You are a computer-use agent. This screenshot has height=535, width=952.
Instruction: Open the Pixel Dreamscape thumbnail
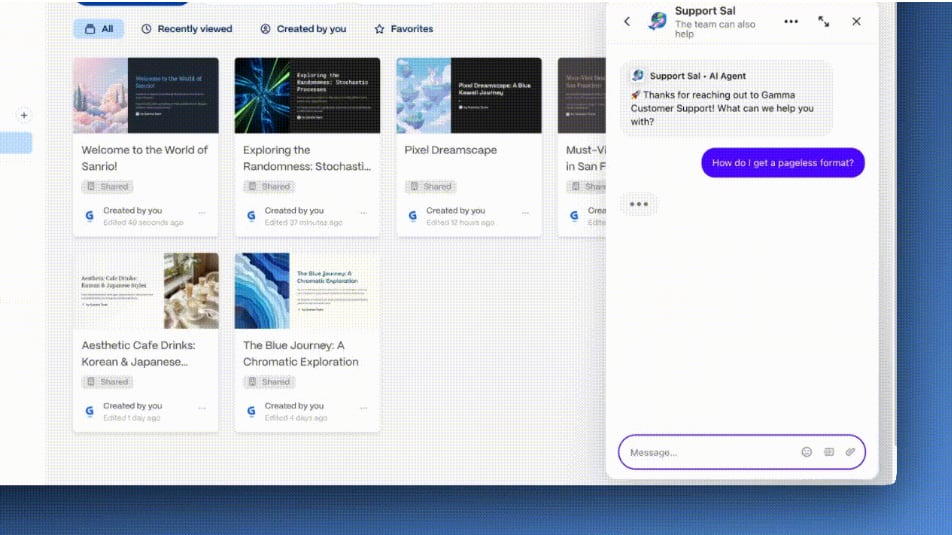(469, 95)
